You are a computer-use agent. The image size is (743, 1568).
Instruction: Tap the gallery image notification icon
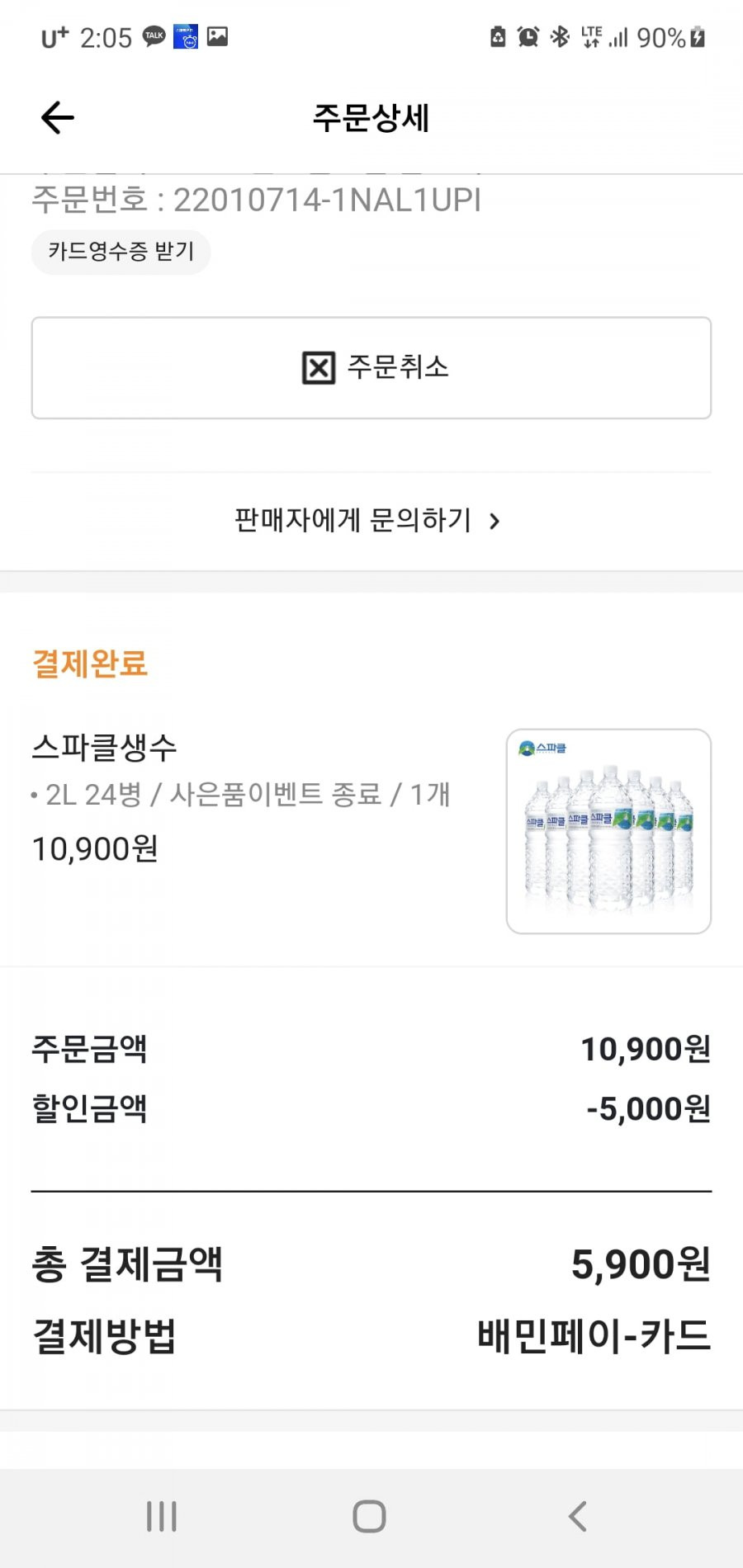pos(217,36)
